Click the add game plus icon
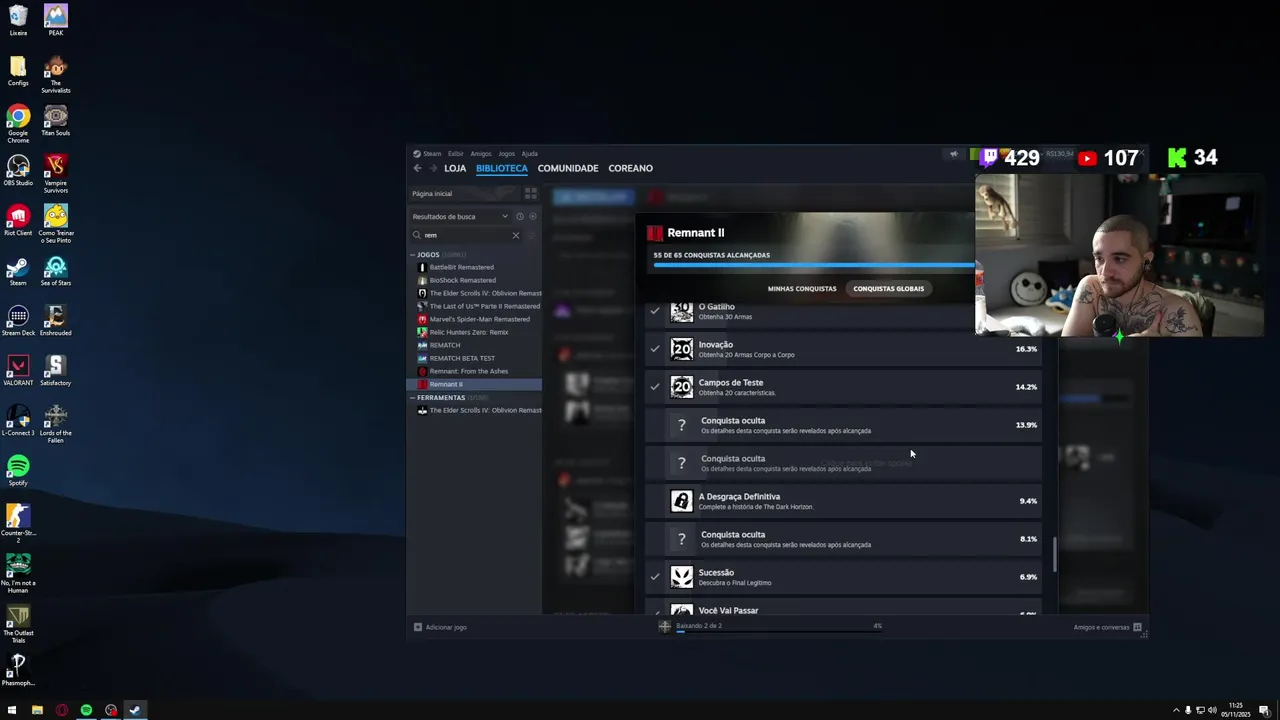 418,627
